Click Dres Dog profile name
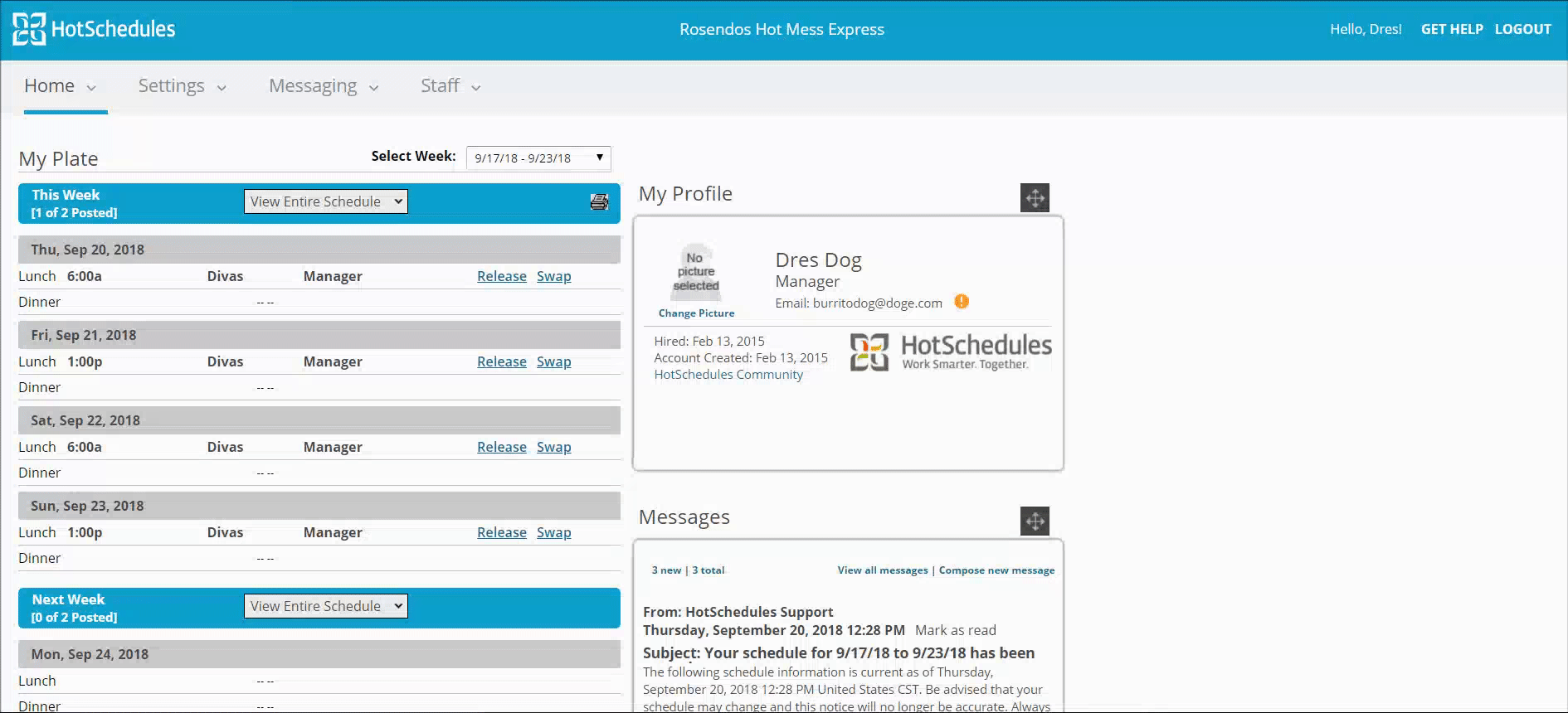Viewport: 1568px width, 713px height. (x=818, y=260)
